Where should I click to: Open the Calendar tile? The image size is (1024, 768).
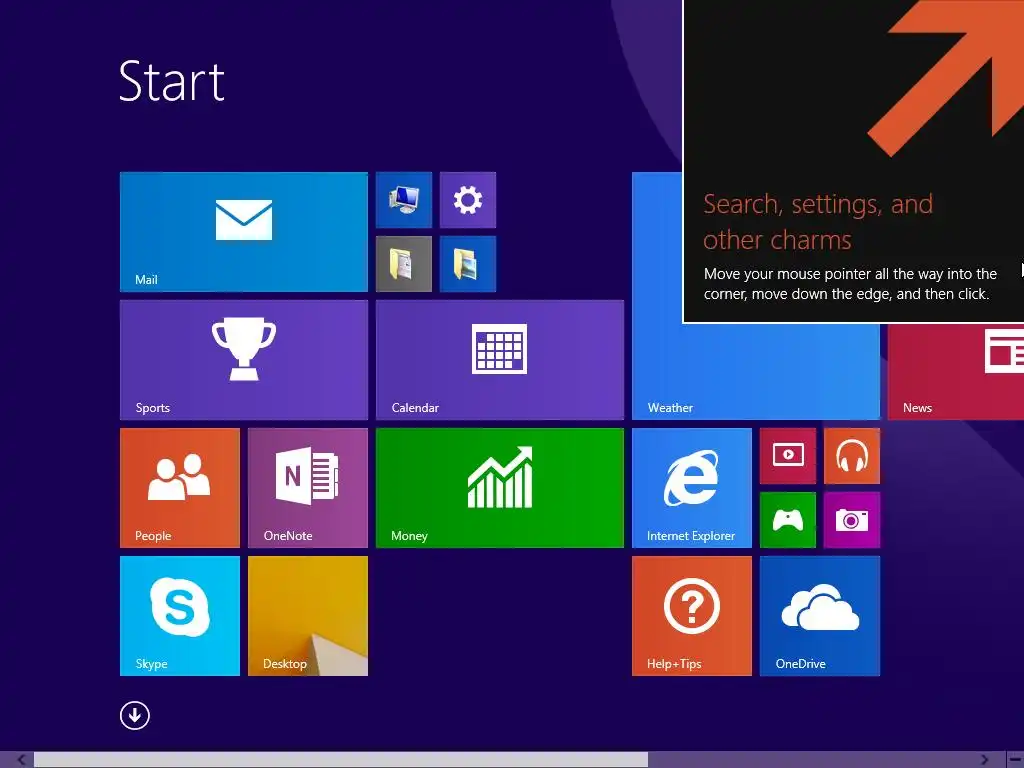click(x=500, y=360)
